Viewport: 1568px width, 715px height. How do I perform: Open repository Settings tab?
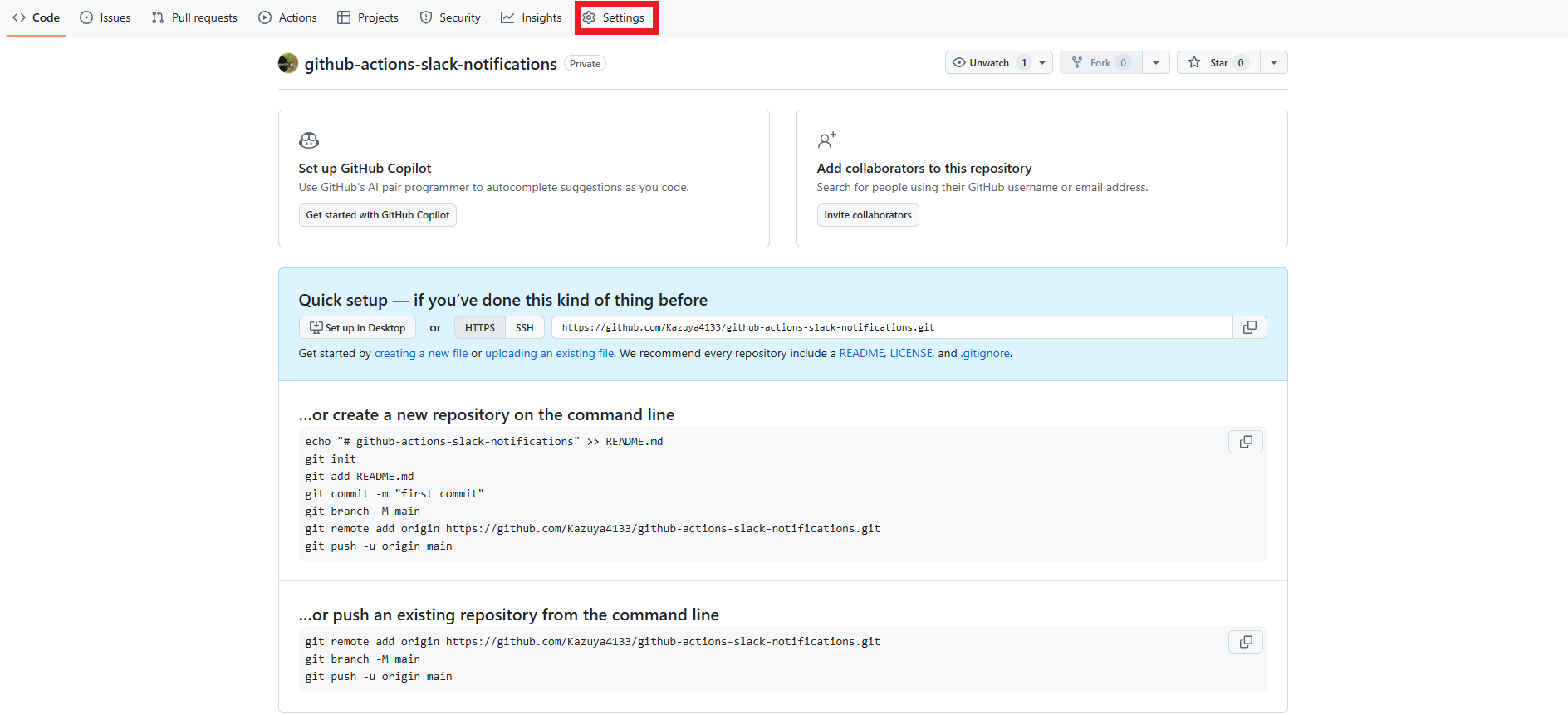[614, 17]
